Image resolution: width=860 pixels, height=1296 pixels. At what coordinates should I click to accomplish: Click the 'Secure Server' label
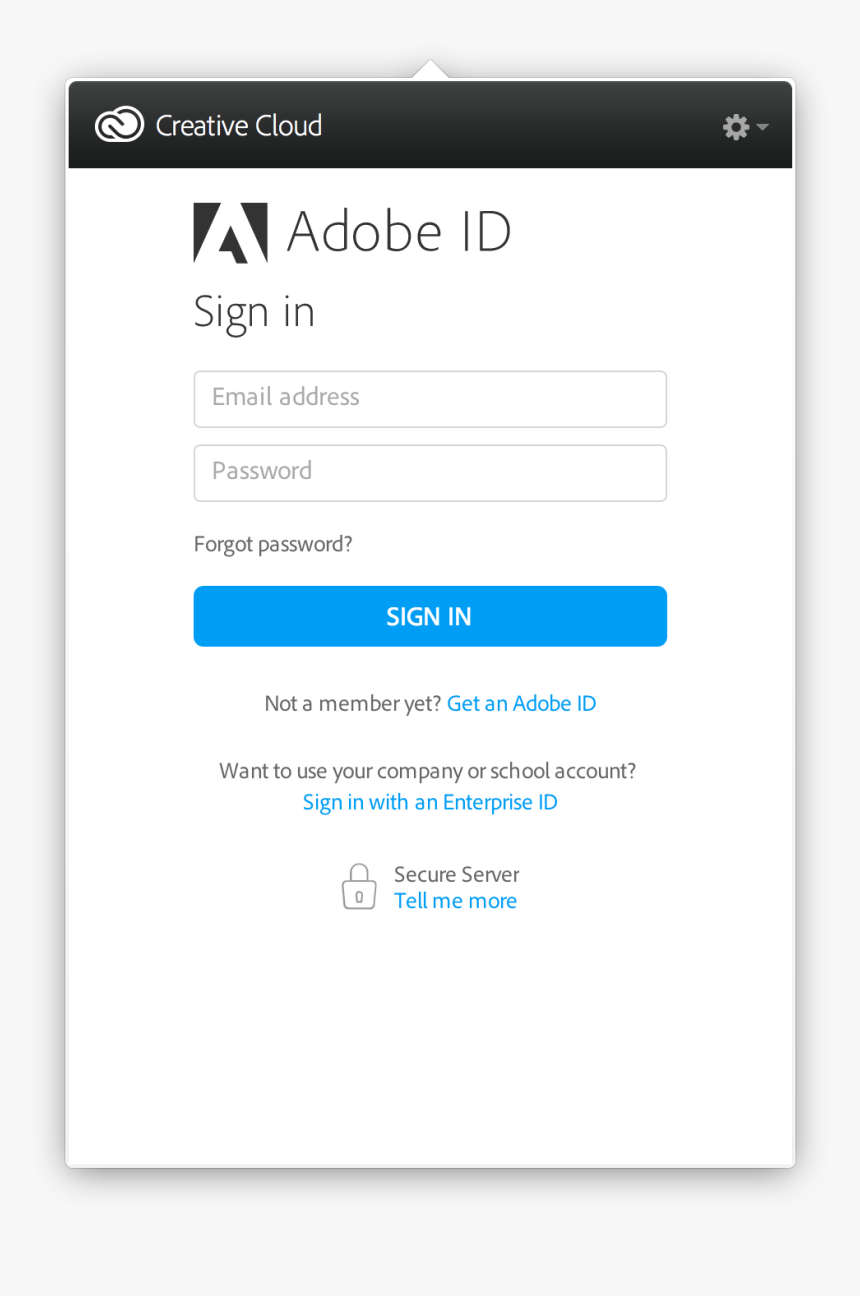(456, 874)
